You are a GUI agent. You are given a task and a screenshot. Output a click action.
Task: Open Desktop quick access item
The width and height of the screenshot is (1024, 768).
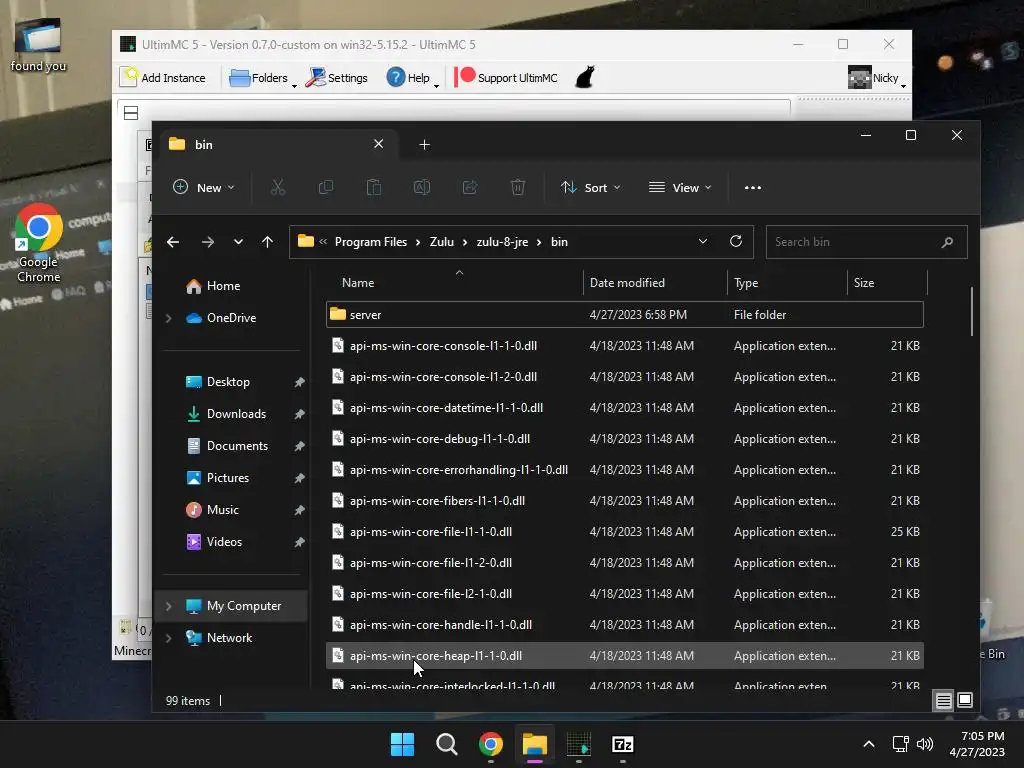[228, 382]
